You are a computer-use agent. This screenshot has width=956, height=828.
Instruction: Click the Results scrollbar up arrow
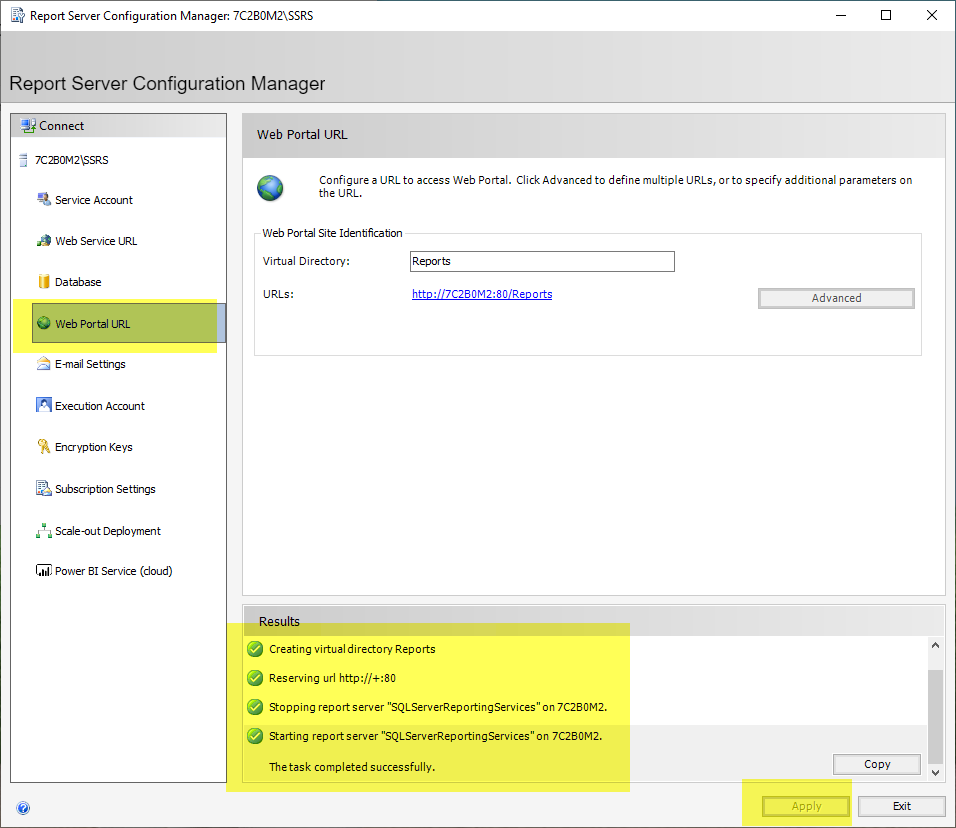[936, 646]
